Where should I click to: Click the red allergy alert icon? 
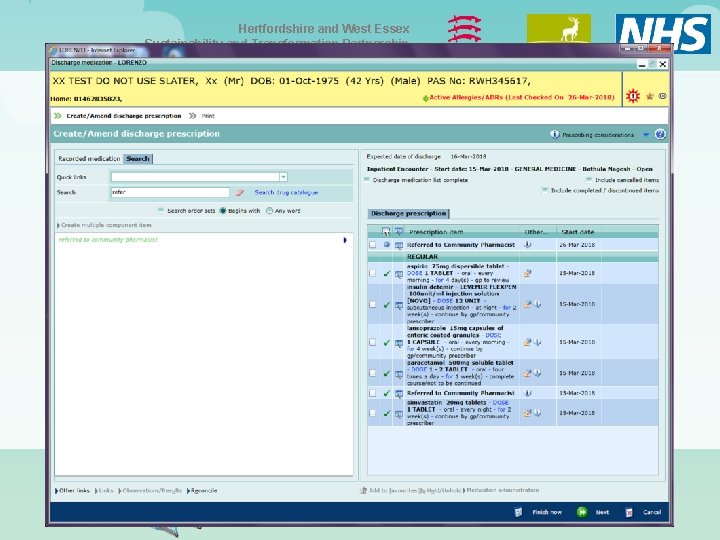633,96
